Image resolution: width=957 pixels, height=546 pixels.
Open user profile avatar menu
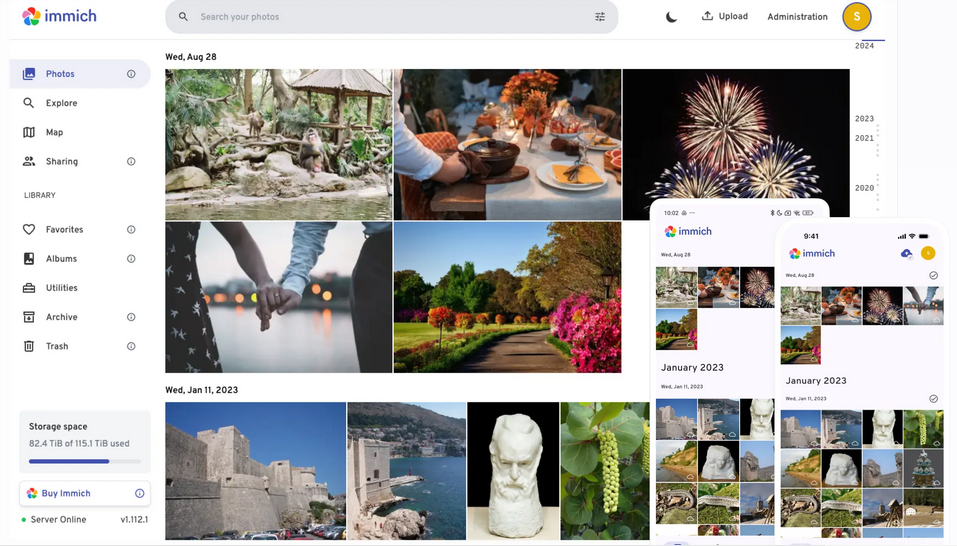pyautogui.click(x=857, y=17)
